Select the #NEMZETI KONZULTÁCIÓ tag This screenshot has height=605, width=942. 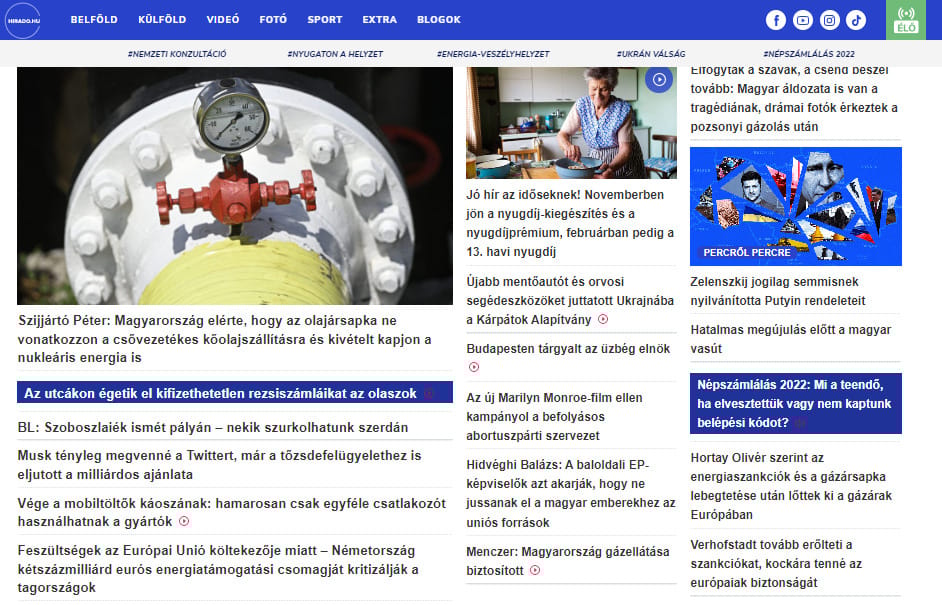177,54
